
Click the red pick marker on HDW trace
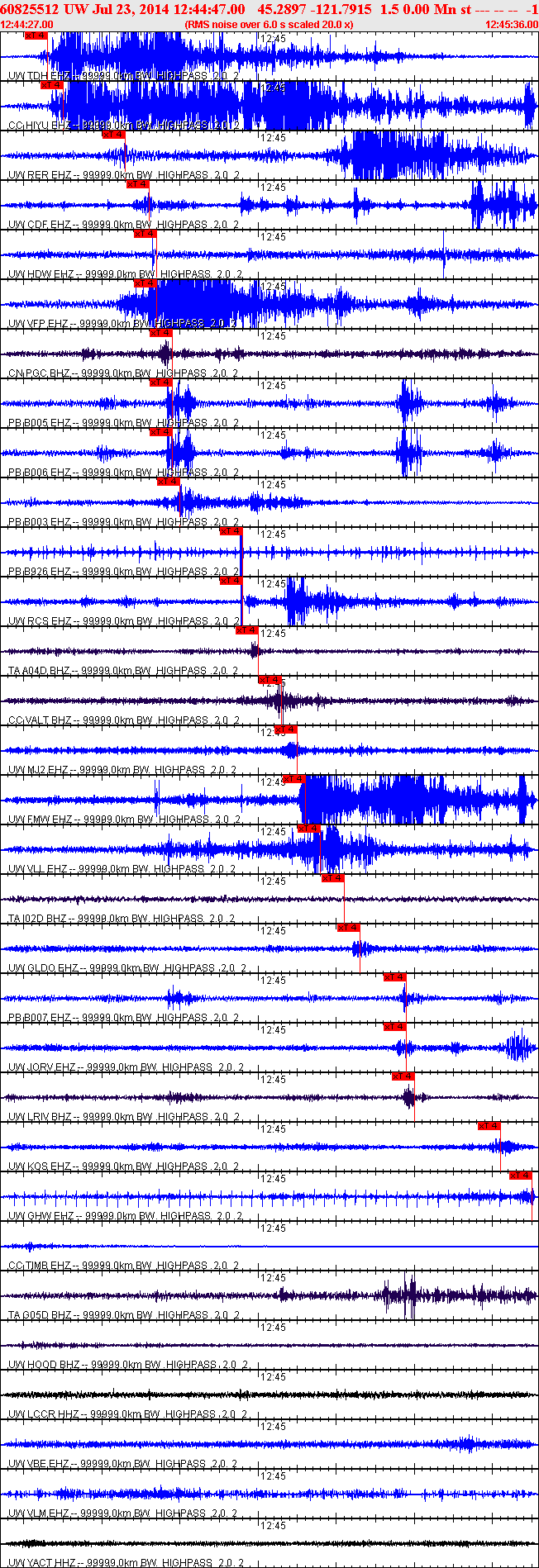tap(145, 234)
